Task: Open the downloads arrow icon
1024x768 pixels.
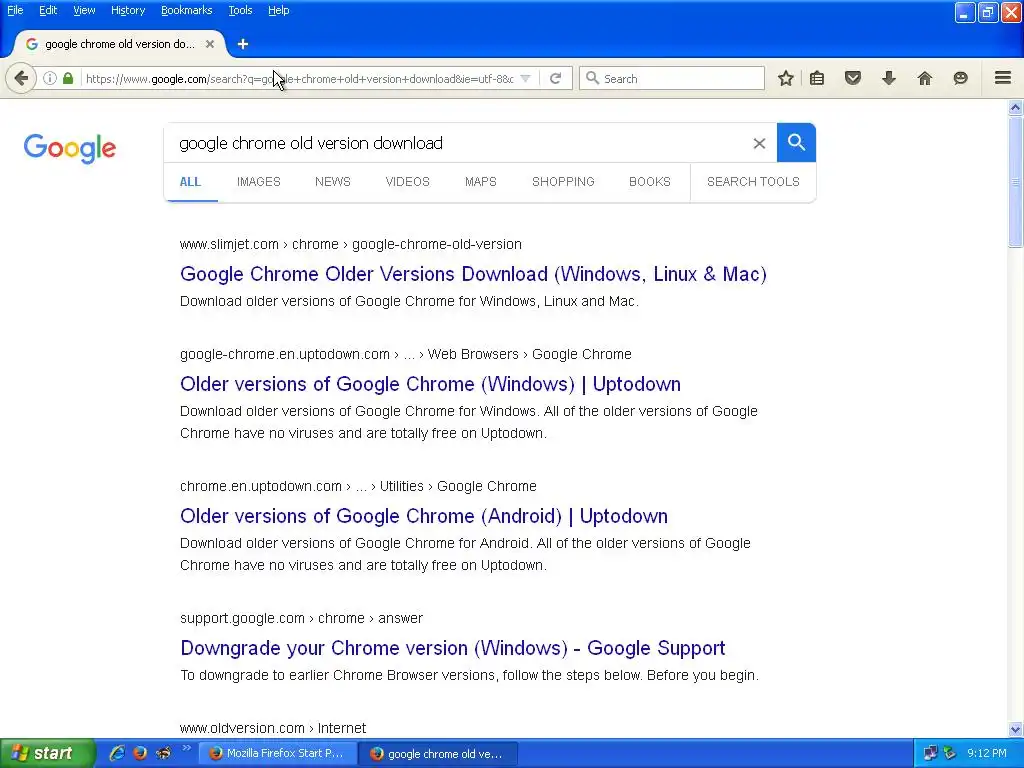Action: (x=889, y=78)
